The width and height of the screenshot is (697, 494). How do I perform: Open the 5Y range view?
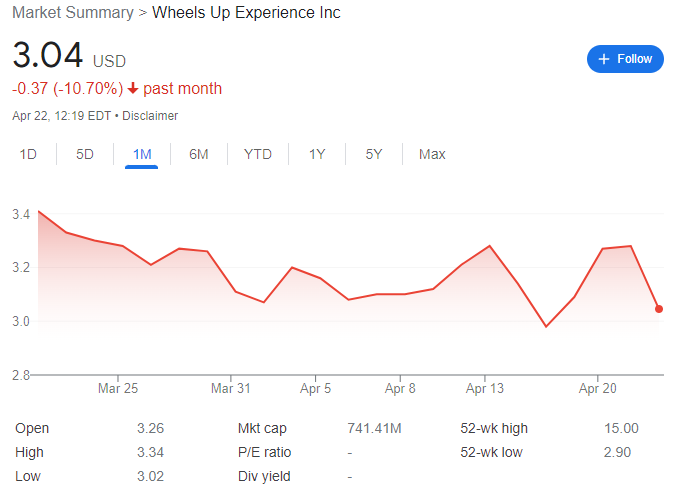pyautogui.click(x=374, y=154)
